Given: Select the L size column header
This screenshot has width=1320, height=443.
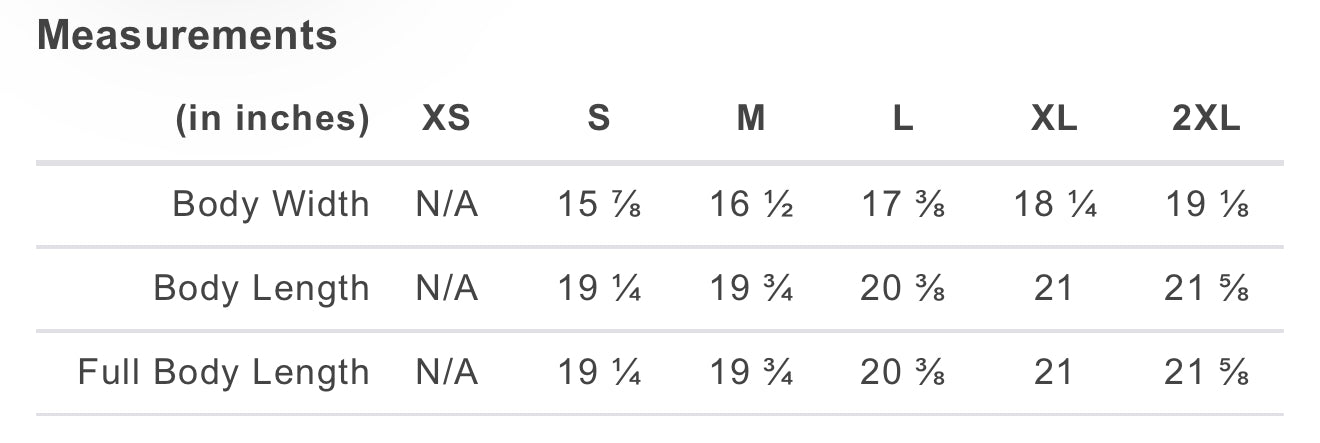Looking at the screenshot, I should tap(902, 119).
